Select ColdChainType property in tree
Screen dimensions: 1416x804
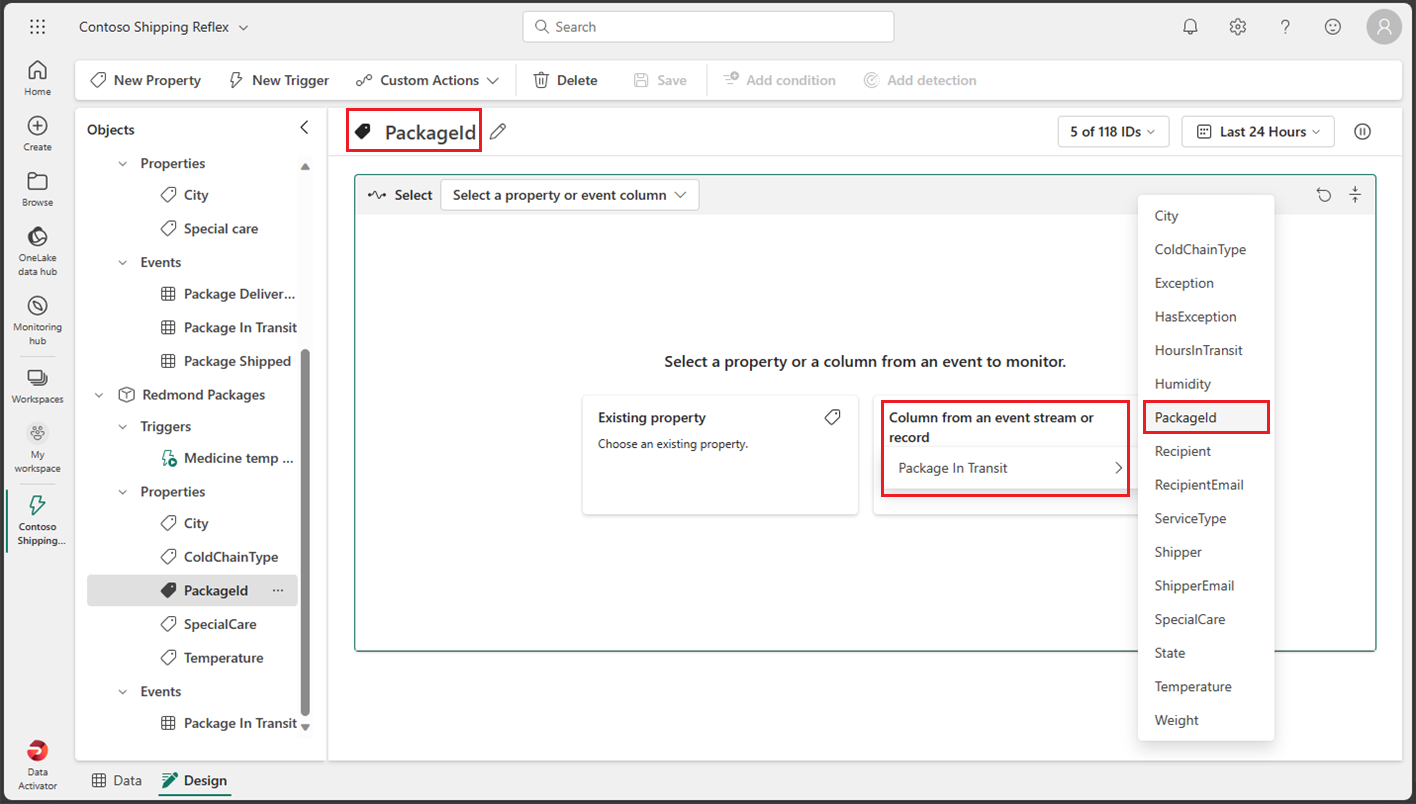(x=219, y=557)
